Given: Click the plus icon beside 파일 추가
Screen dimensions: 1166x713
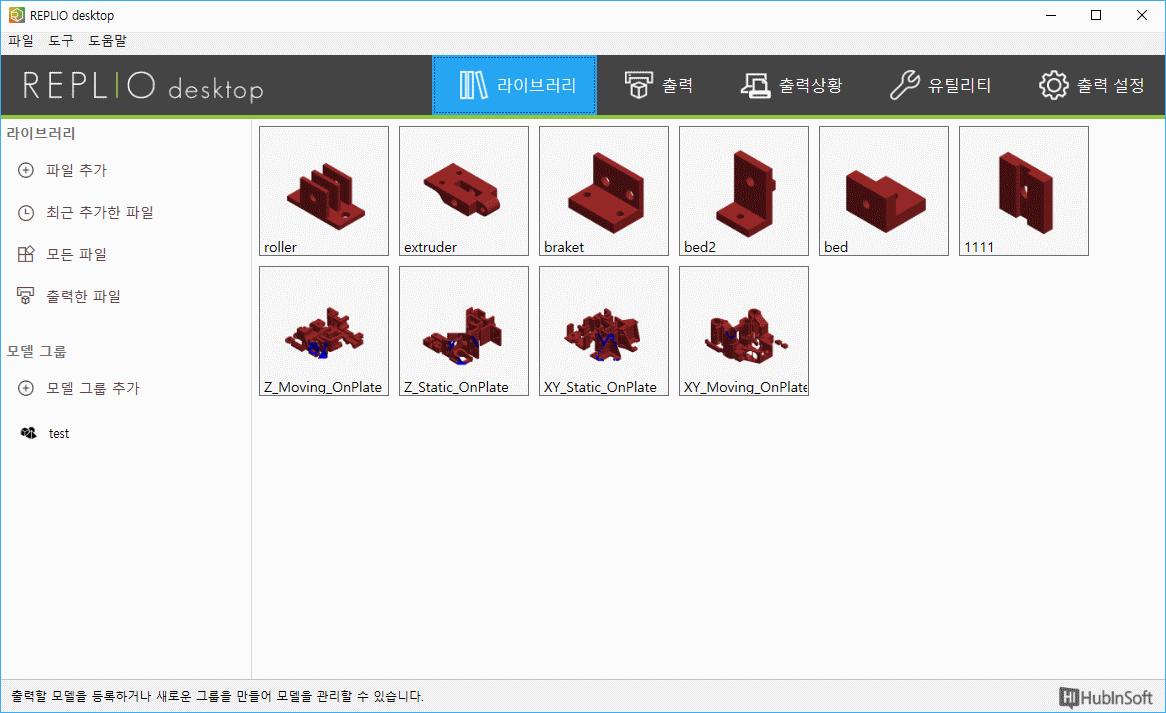Looking at the screenshot, I should tap(26, 171).
